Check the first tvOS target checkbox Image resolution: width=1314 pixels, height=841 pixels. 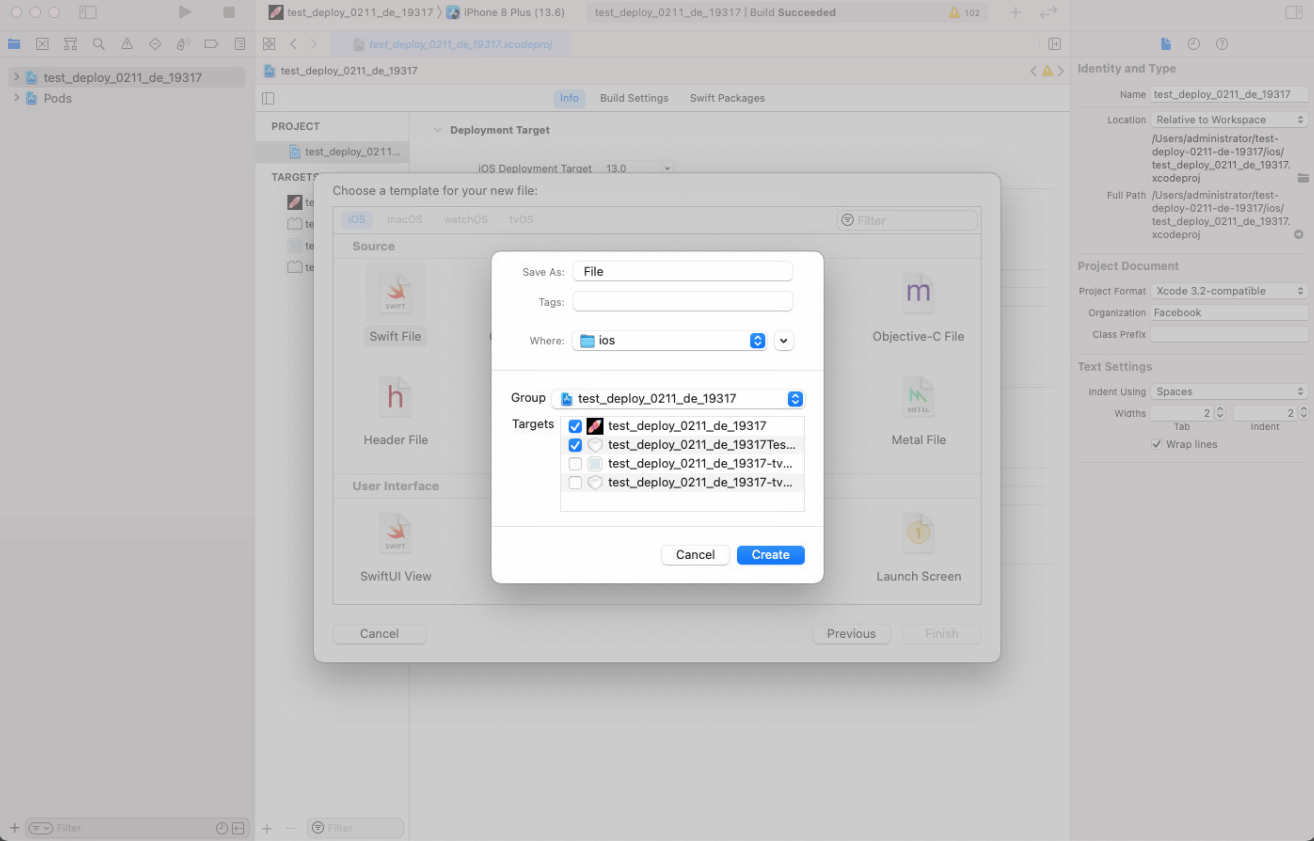point(575,464)
